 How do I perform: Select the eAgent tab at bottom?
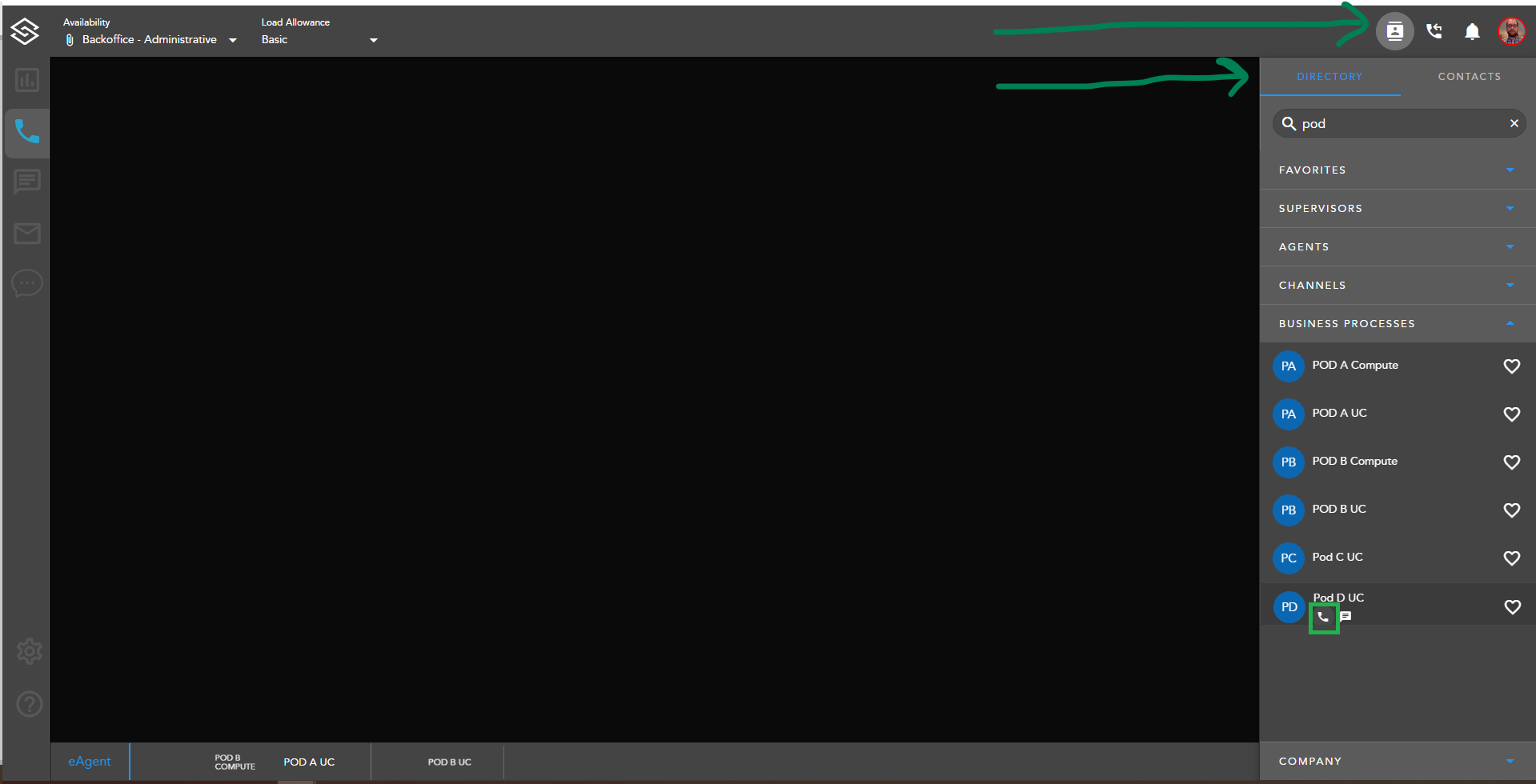(90, 762)
